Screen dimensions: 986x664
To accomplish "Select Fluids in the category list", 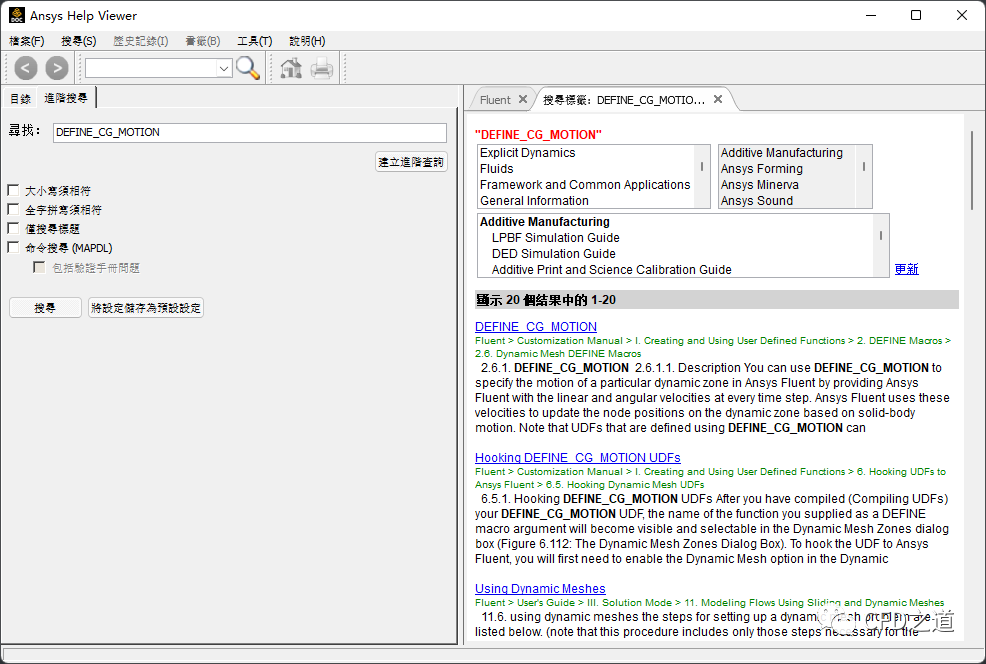I will (x=497, y=169).
